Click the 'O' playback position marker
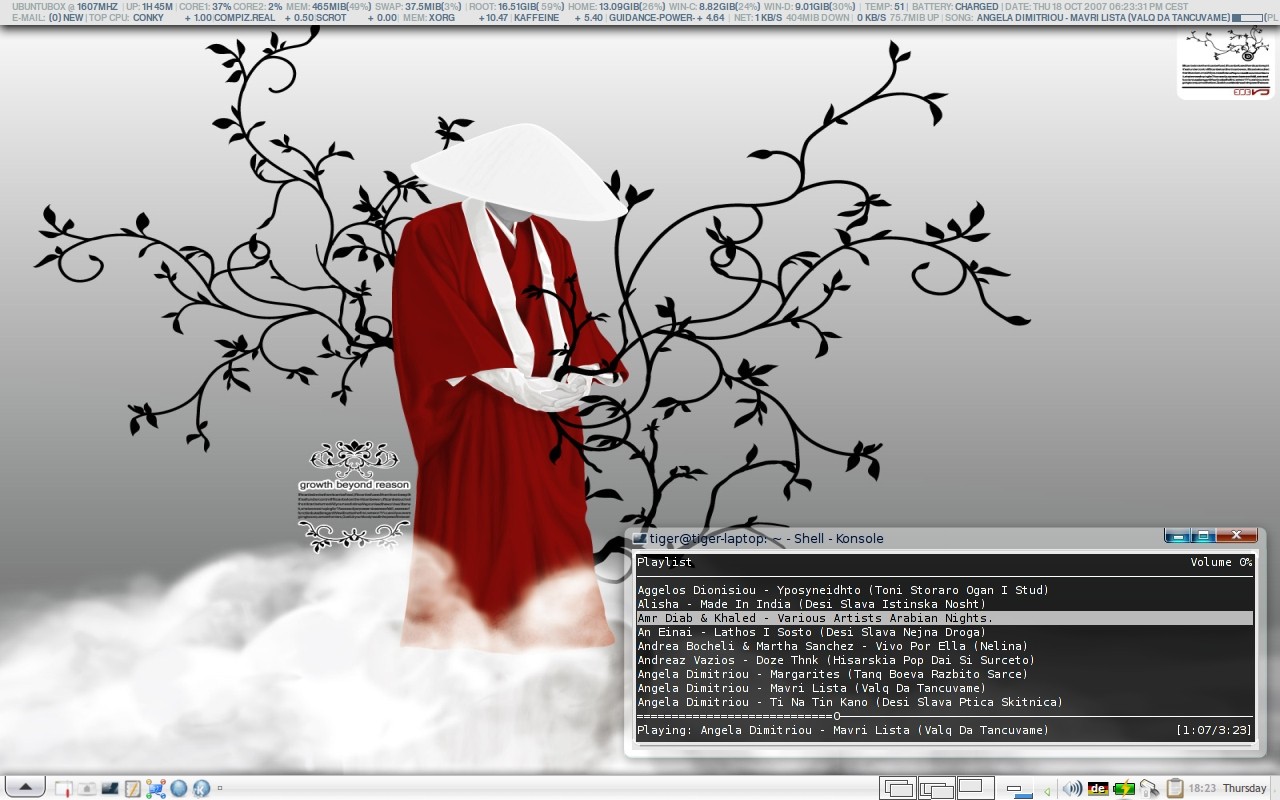 click(x=836, y=716)
